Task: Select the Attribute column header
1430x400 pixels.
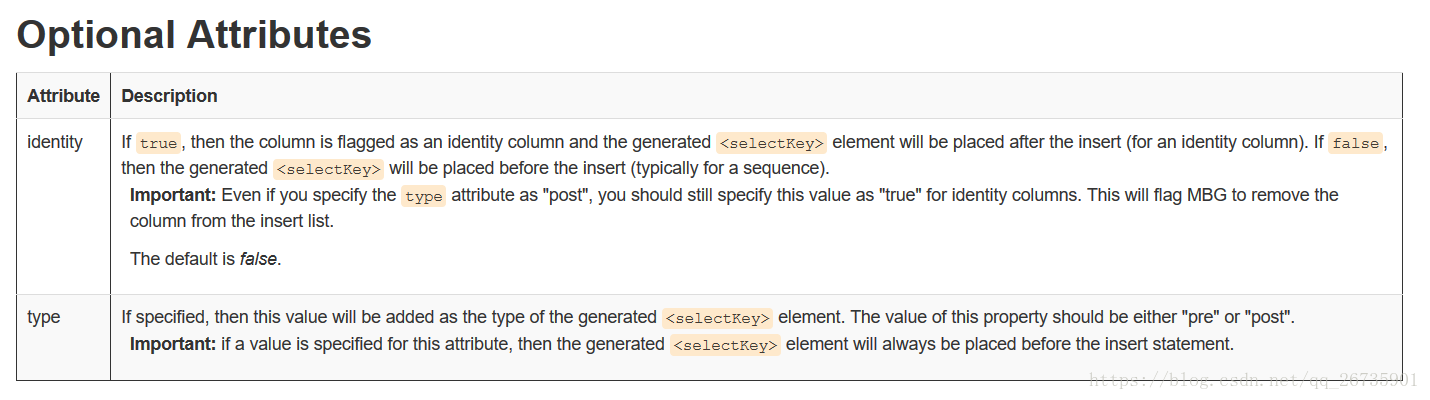Action: pyautogui.click(x=63, y=96)
